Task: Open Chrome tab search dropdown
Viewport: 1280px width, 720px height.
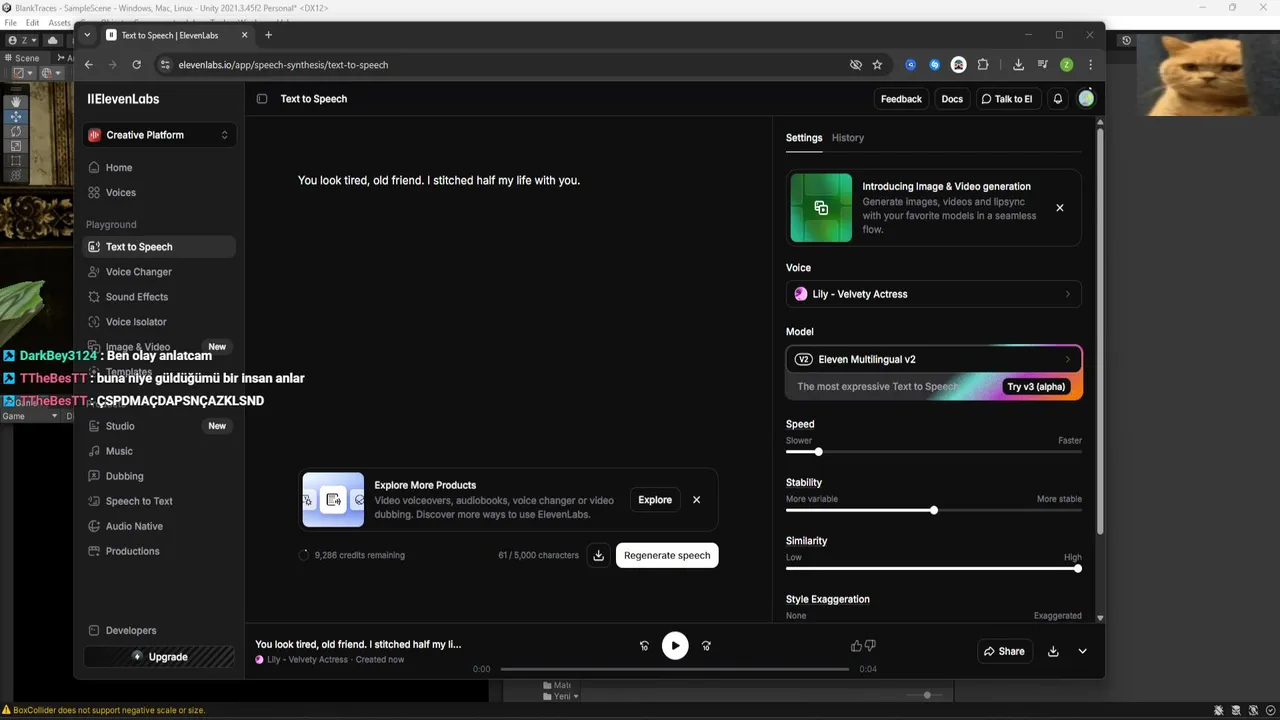Action: [x=87, y=35]
